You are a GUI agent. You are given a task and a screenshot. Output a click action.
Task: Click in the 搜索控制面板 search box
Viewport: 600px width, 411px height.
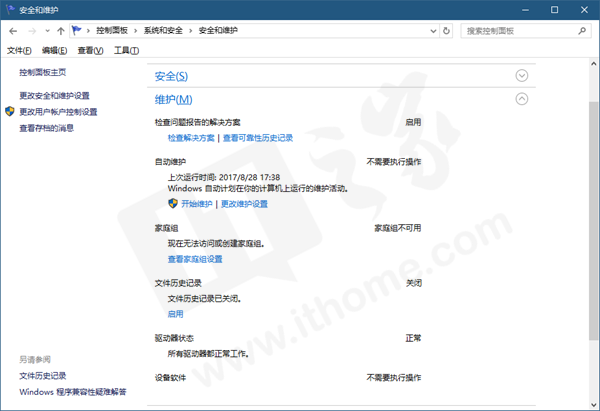(x=520, y=31)
